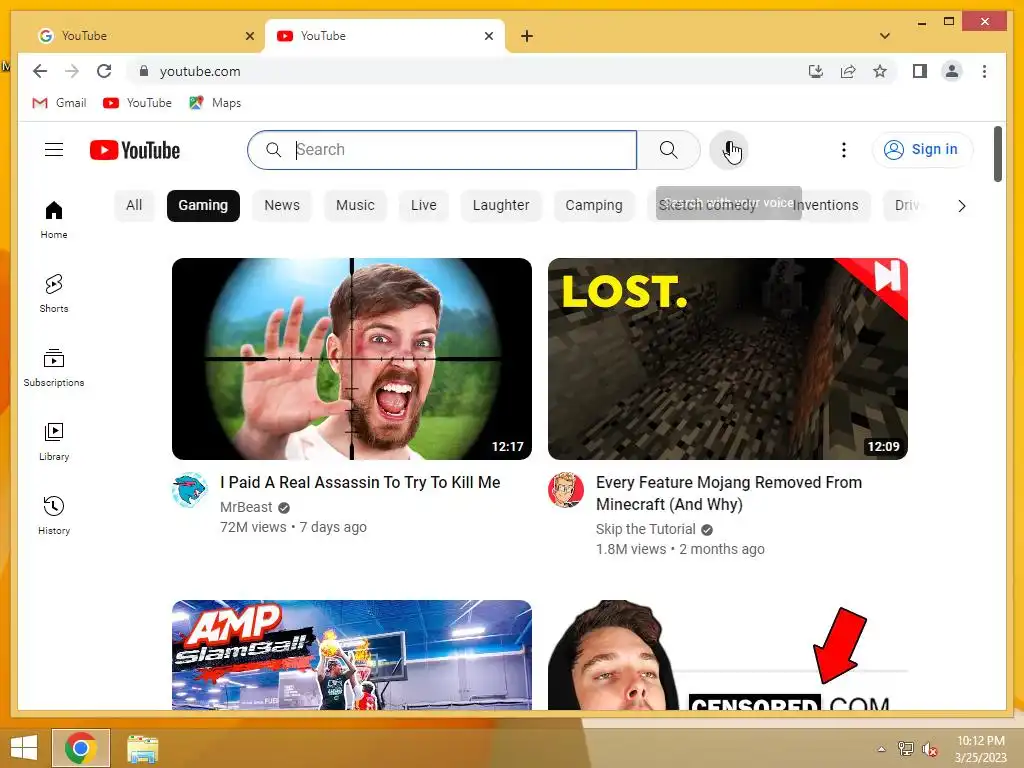
Task: Click the YouTube logo
Action: pyautogui.click(x=135, y=150)
